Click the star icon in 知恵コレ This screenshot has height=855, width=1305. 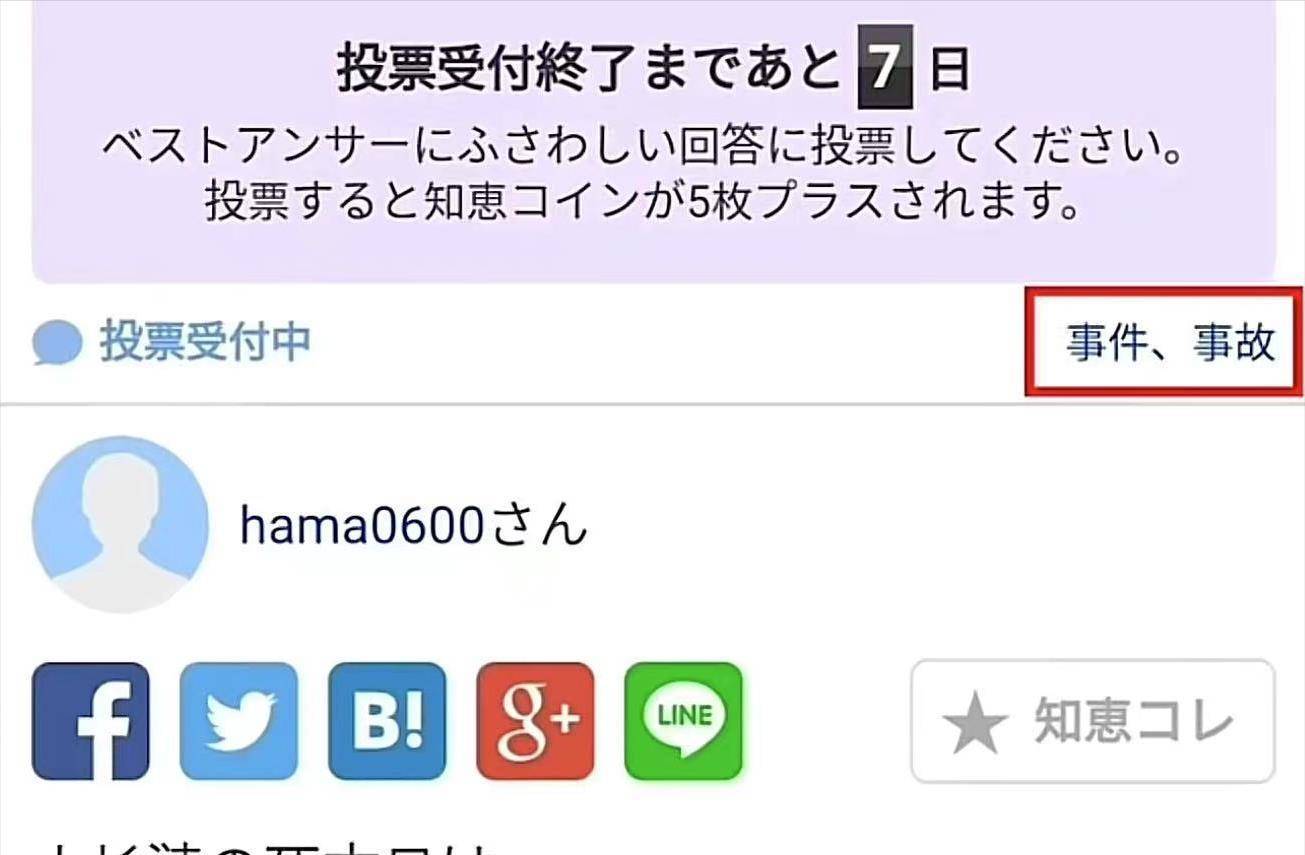pos(974,723)
